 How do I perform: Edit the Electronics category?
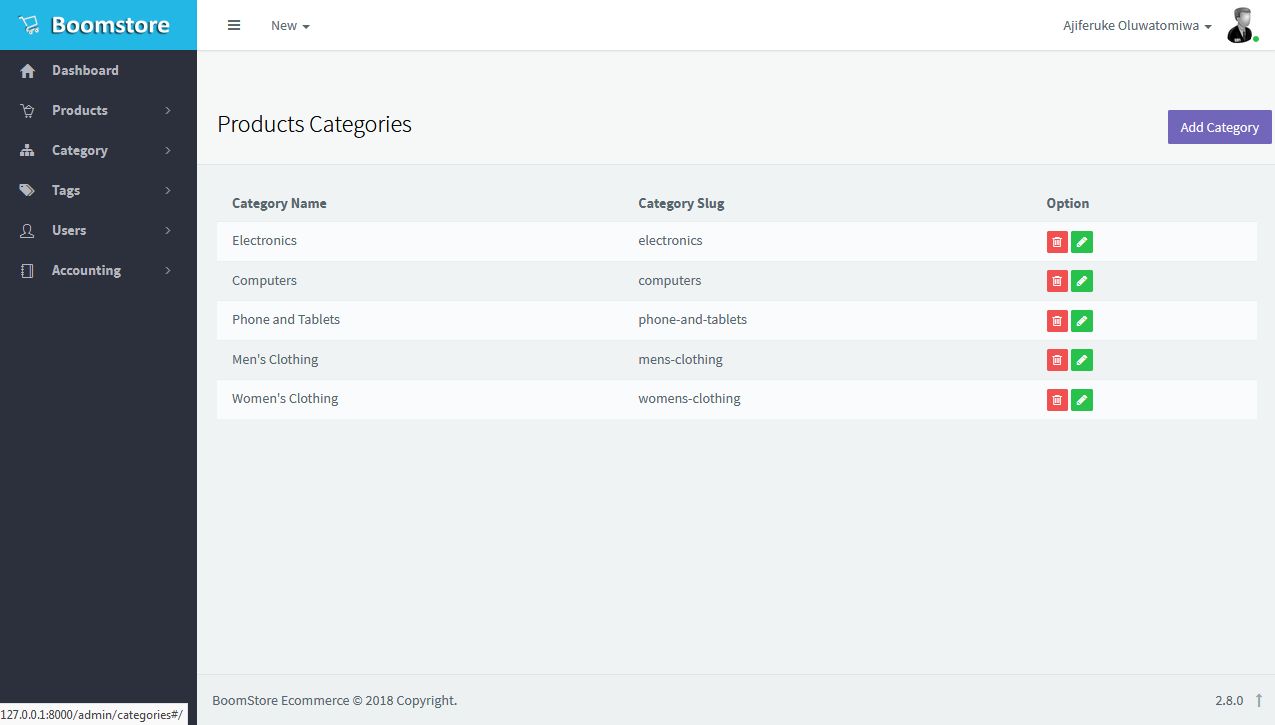point(1082,242)
